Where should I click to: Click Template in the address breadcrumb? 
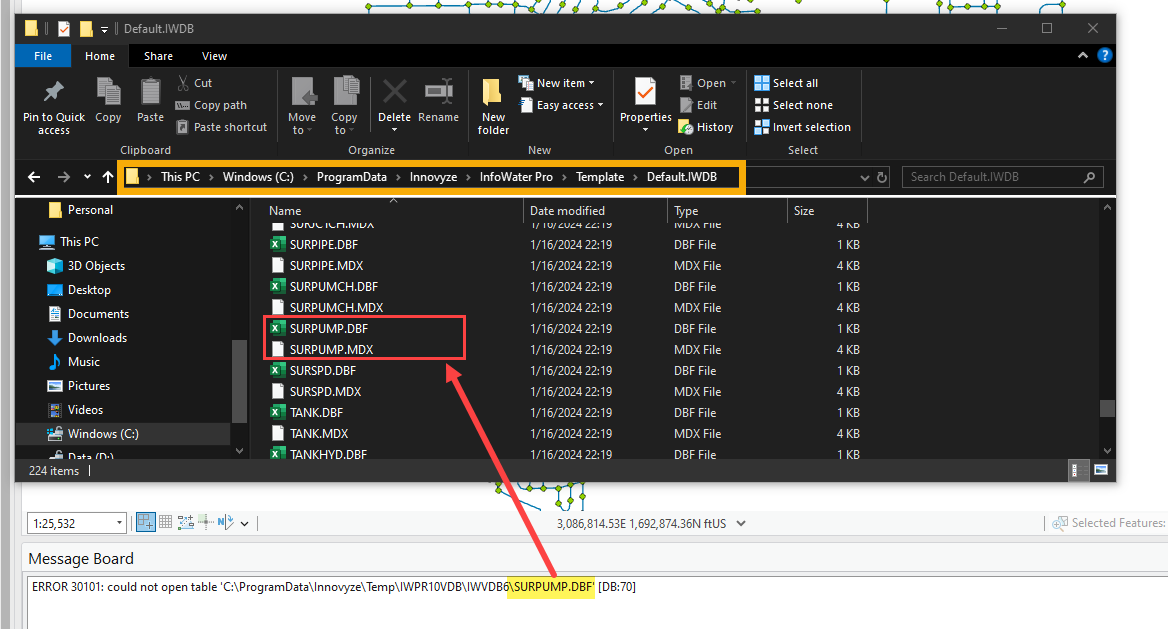600,177
